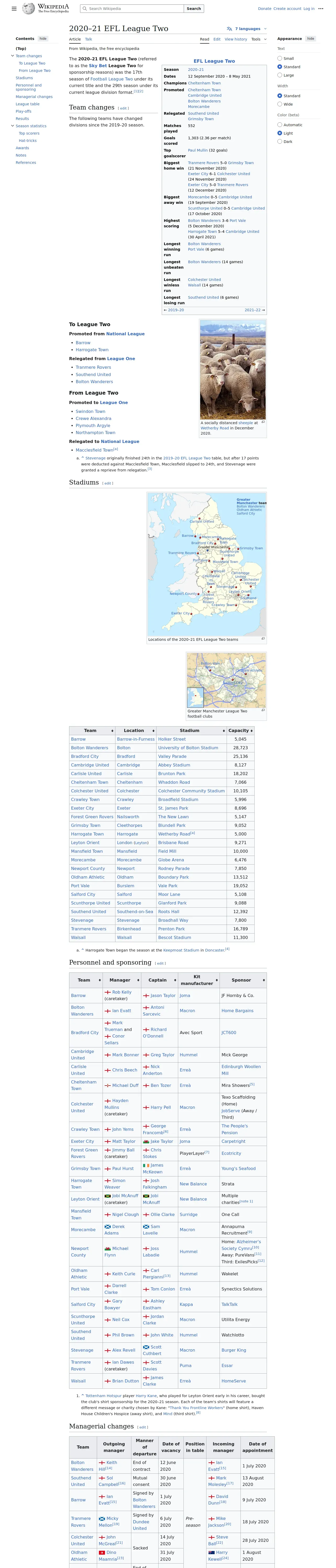Jump to Stadiums in Contents sidebar

pos(24,78)
